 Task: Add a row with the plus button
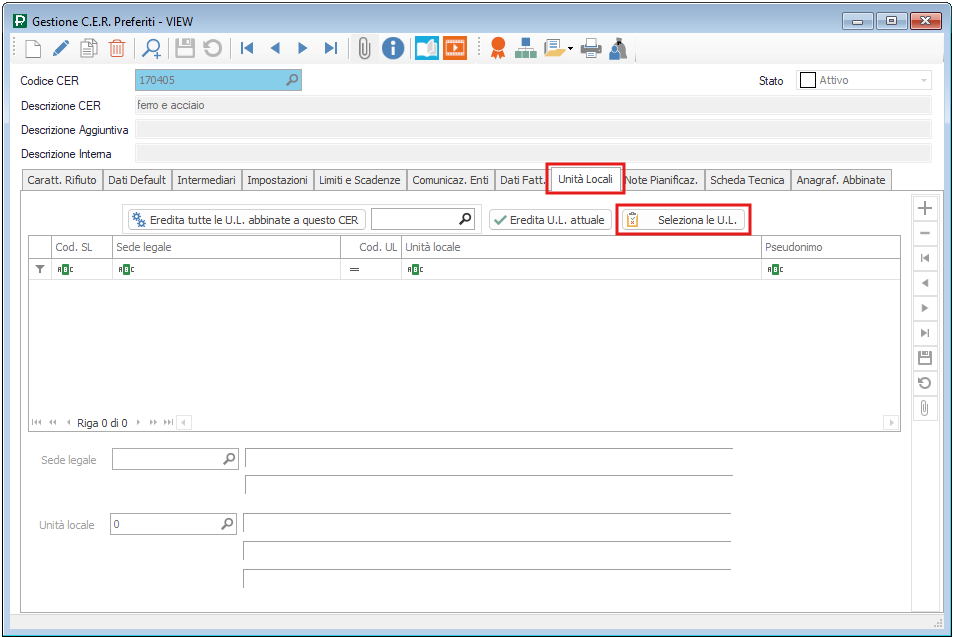925,208
